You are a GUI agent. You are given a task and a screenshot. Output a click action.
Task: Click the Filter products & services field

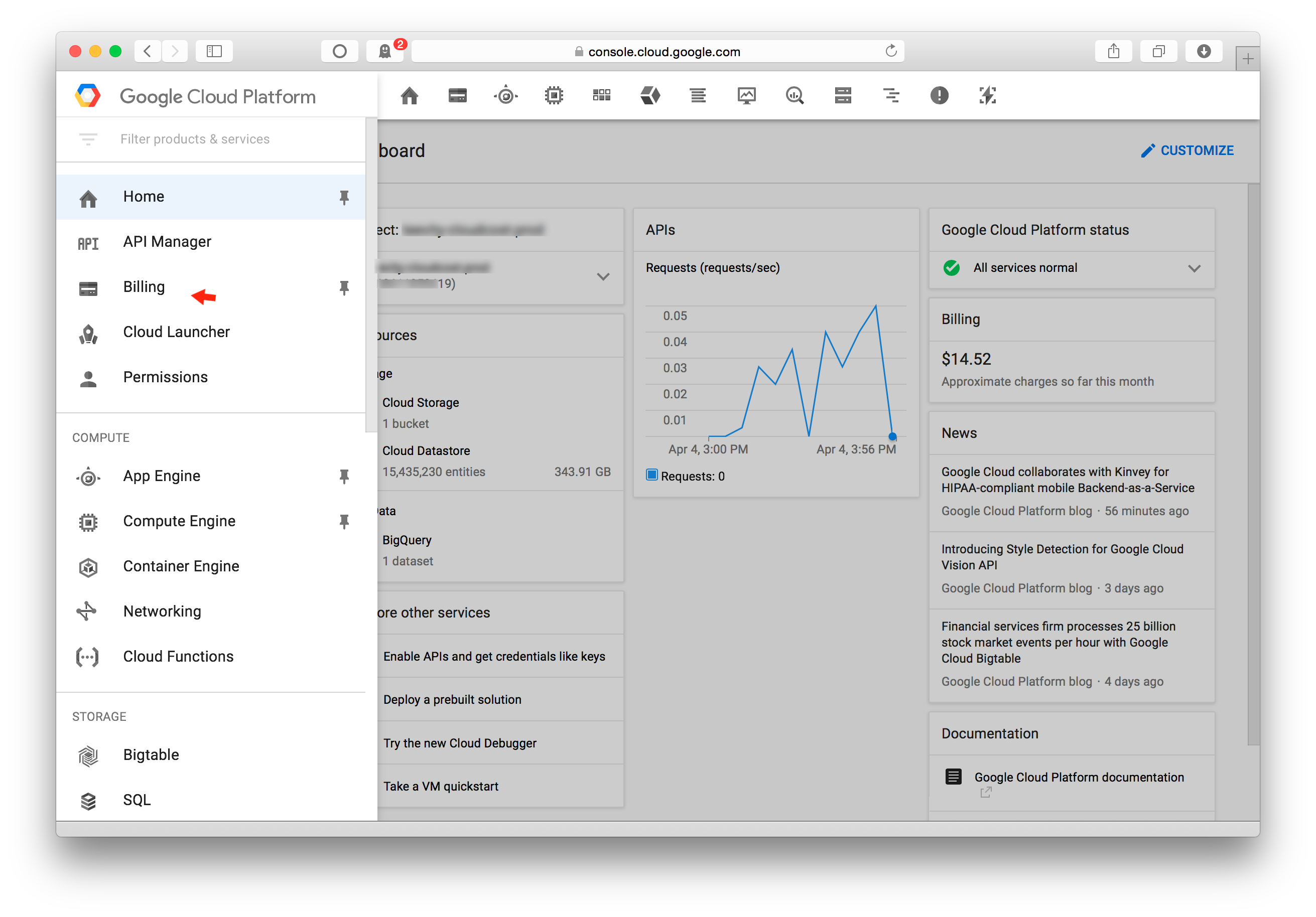(x=195, y=139)
